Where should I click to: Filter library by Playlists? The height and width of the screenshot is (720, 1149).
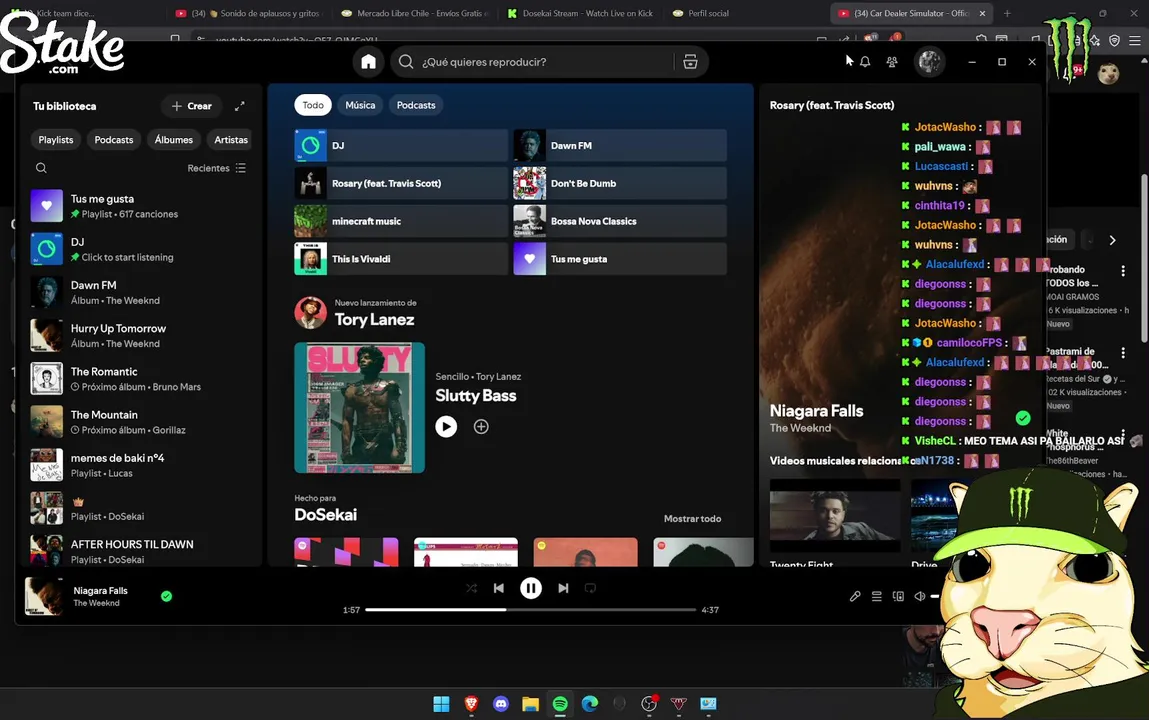56,140
